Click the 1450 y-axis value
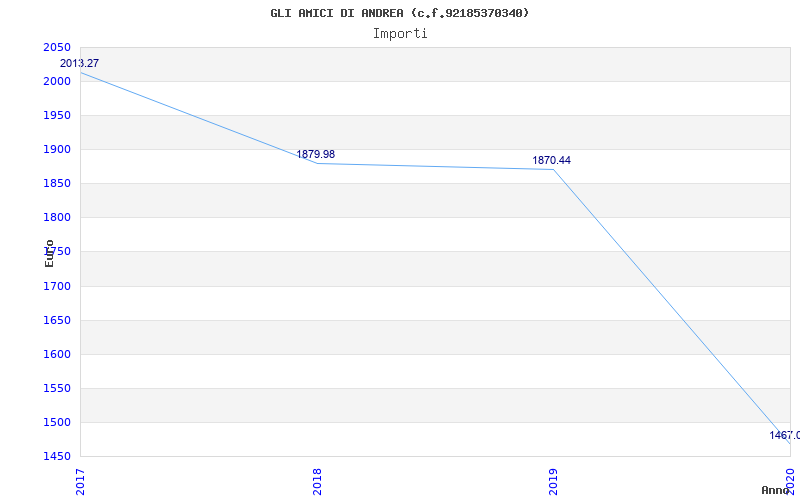 coord(57,456)
